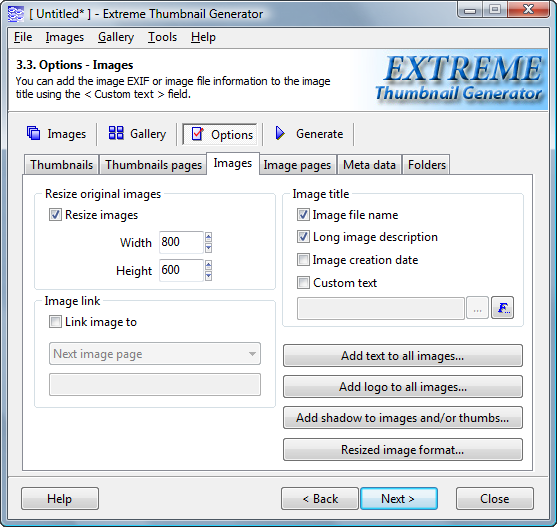Select the Options step checkmark icon

[x=197, y=134]
